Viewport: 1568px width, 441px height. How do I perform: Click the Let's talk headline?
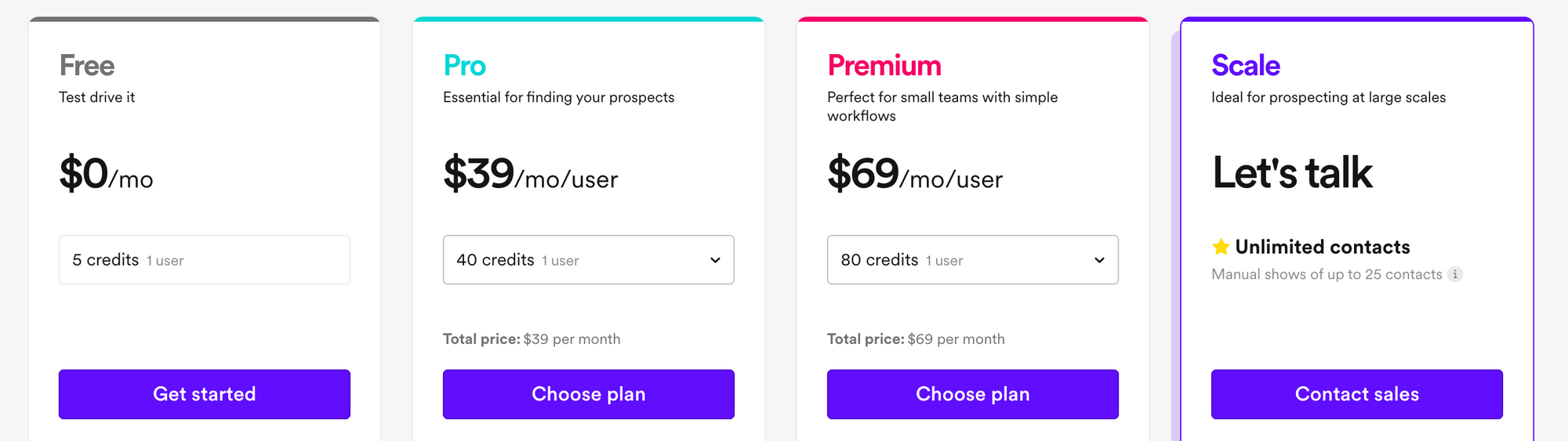tap(1292, 173)
